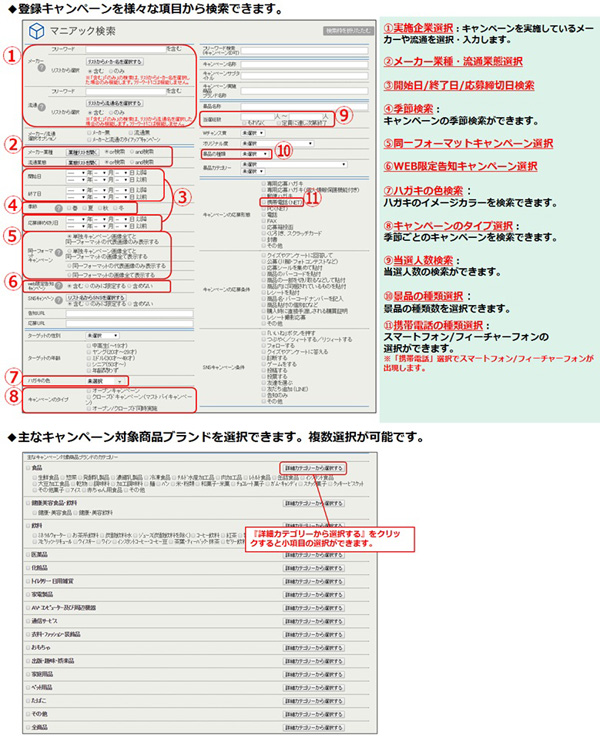Click リスト名からSNSを選択する button

pos(96,298)
